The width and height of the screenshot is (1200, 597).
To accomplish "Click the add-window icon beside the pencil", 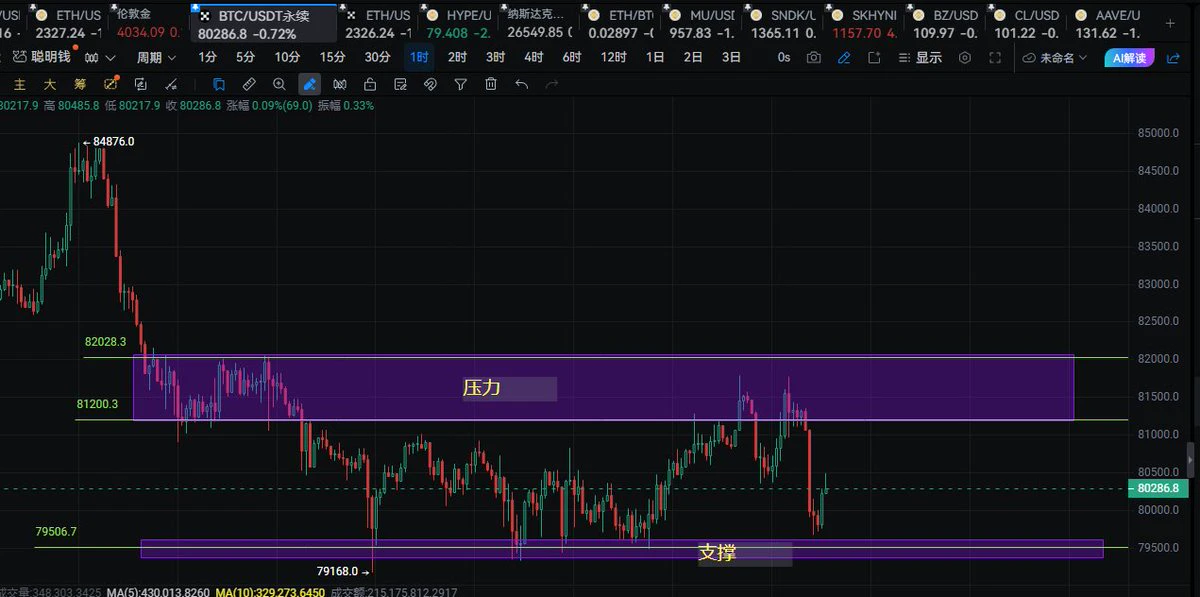I will pos(874,57).
